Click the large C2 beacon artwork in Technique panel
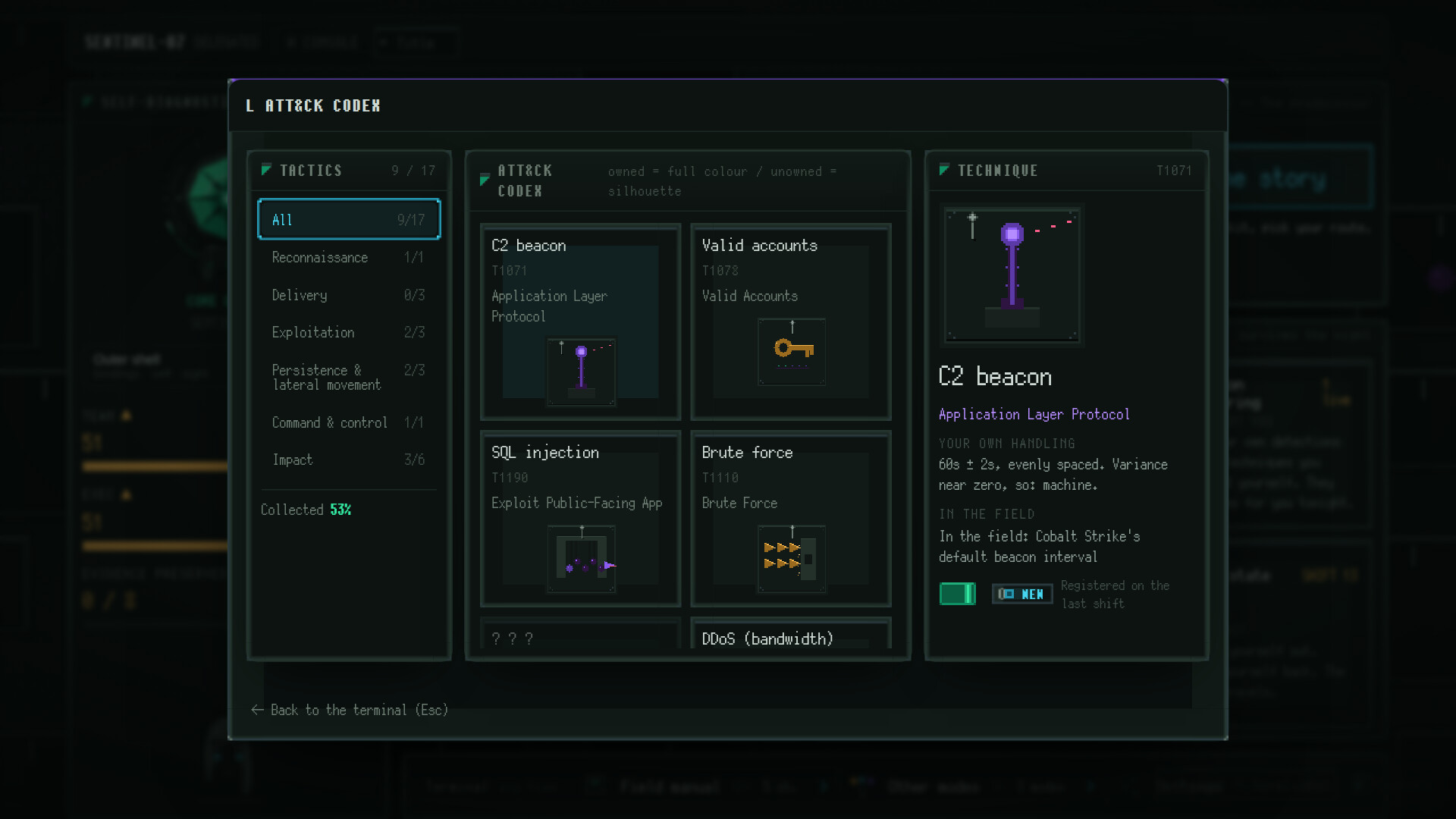 tap(1012, 275)
